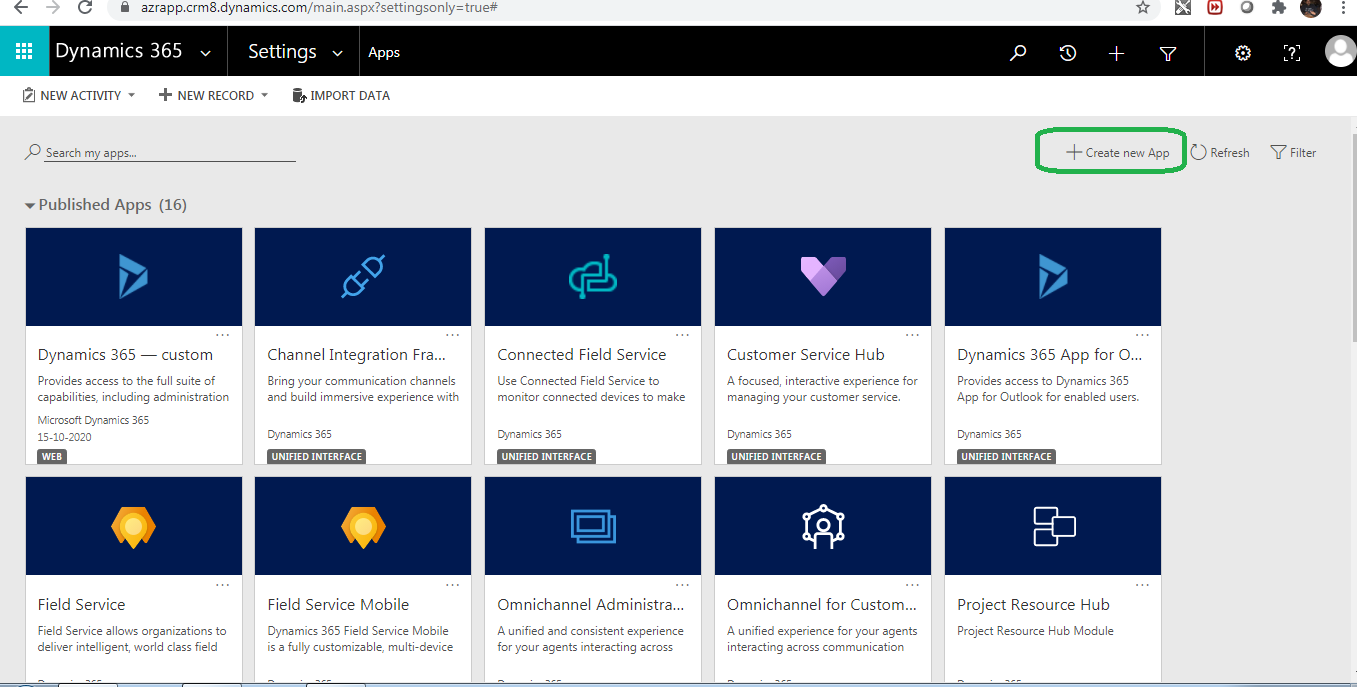1357x687 pixels.
Task: Click the Customer Service Hub app title
Action: 806,355
